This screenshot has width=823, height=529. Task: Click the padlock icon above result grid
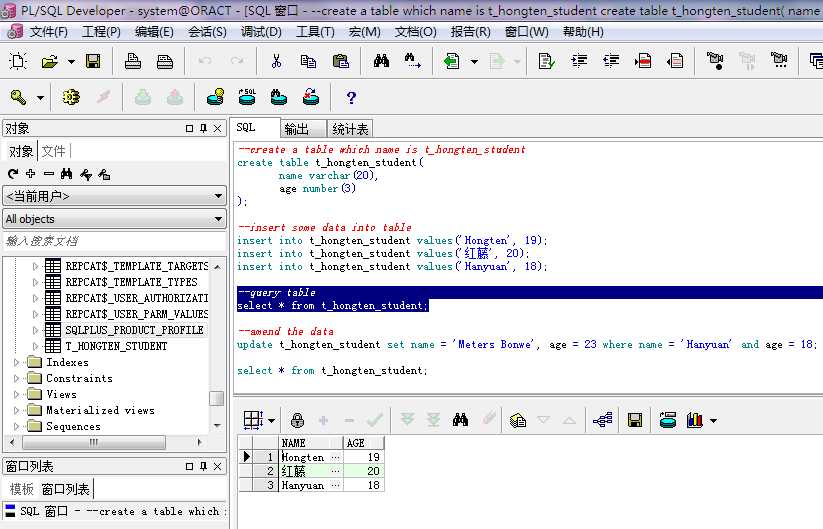(297, 420)
